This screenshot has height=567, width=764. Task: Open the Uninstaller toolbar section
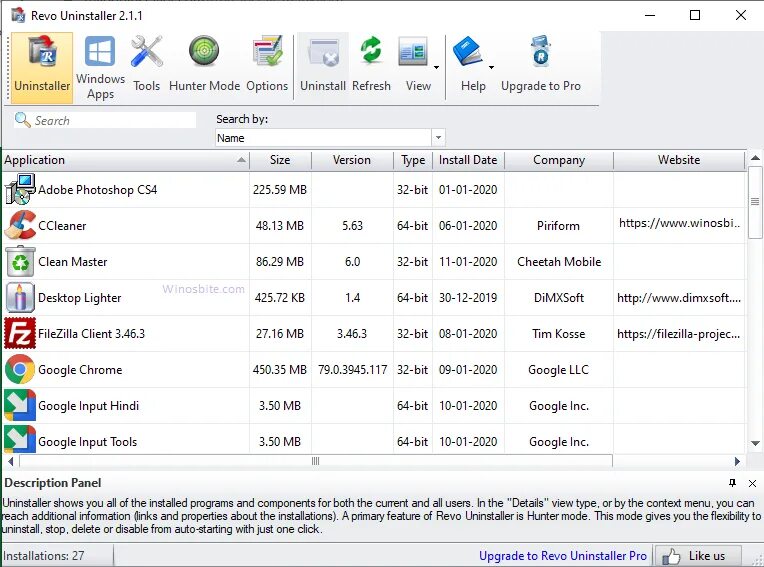coord(42,68)
